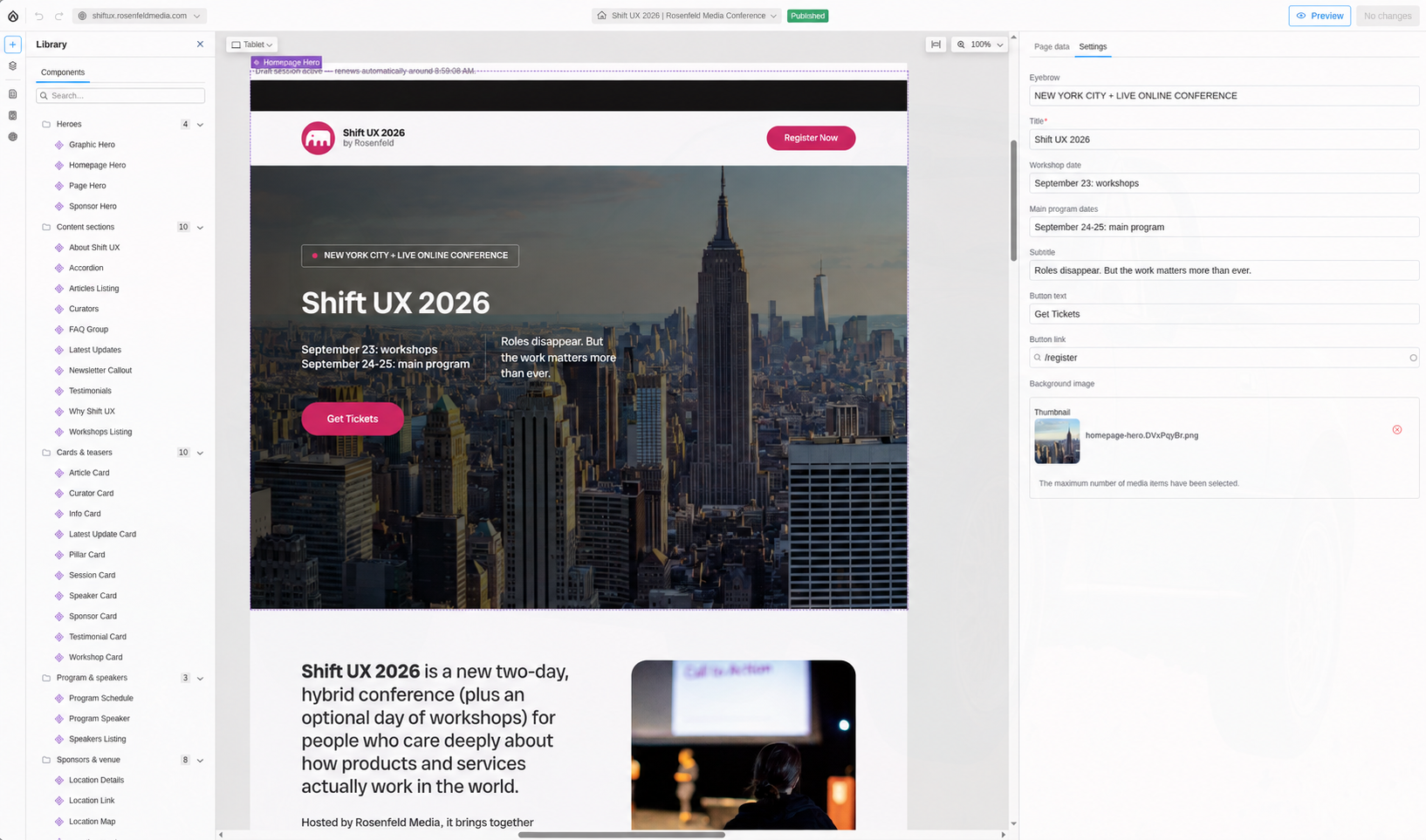Click the circle icon in Button link field

coord(1413,358)
